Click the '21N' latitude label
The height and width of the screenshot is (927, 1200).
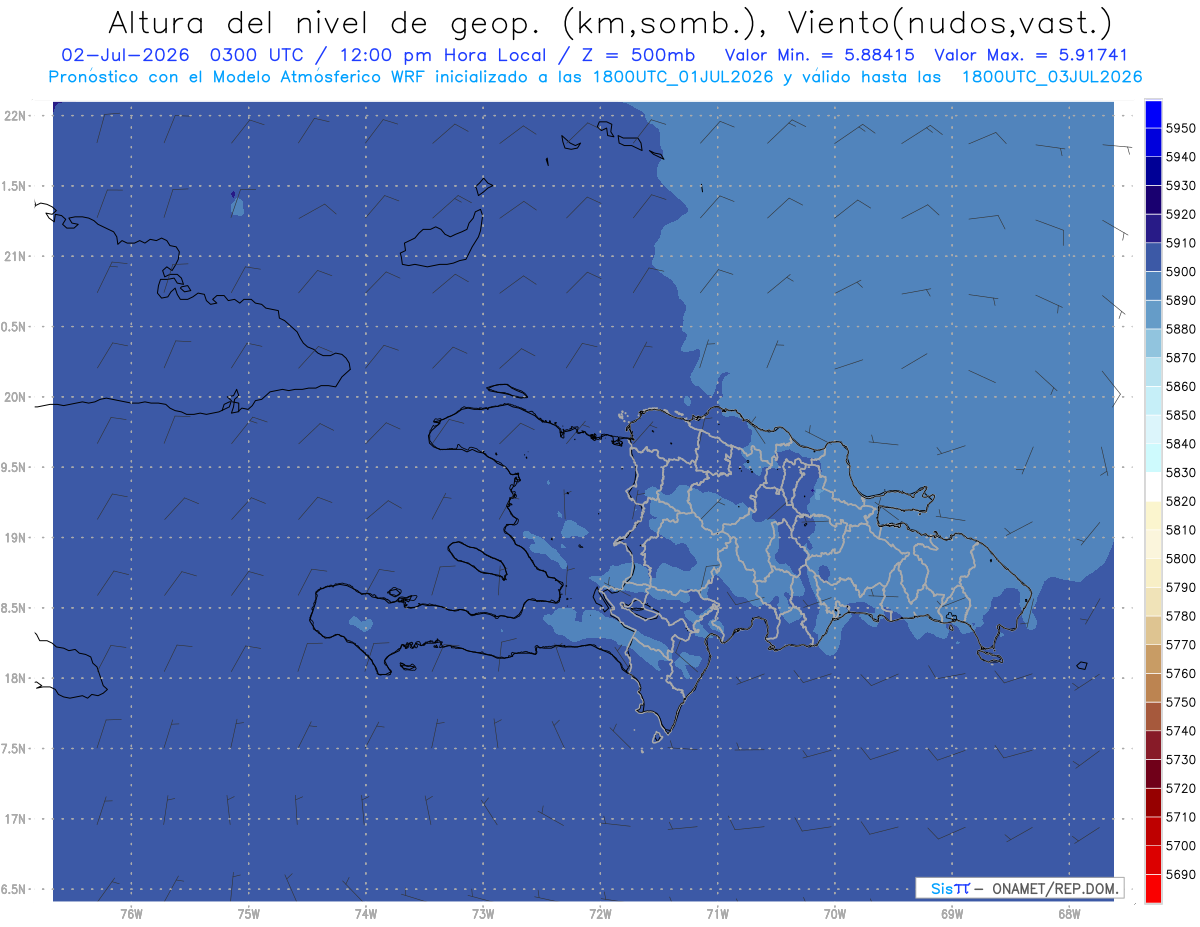tap(17, 256)
